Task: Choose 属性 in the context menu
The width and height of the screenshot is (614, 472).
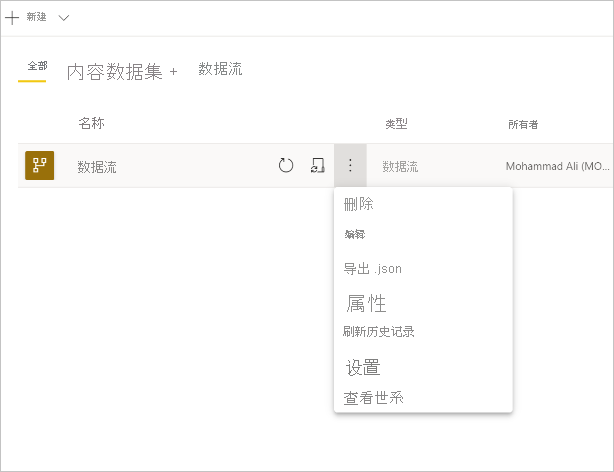Action: [x=366, y=304]
